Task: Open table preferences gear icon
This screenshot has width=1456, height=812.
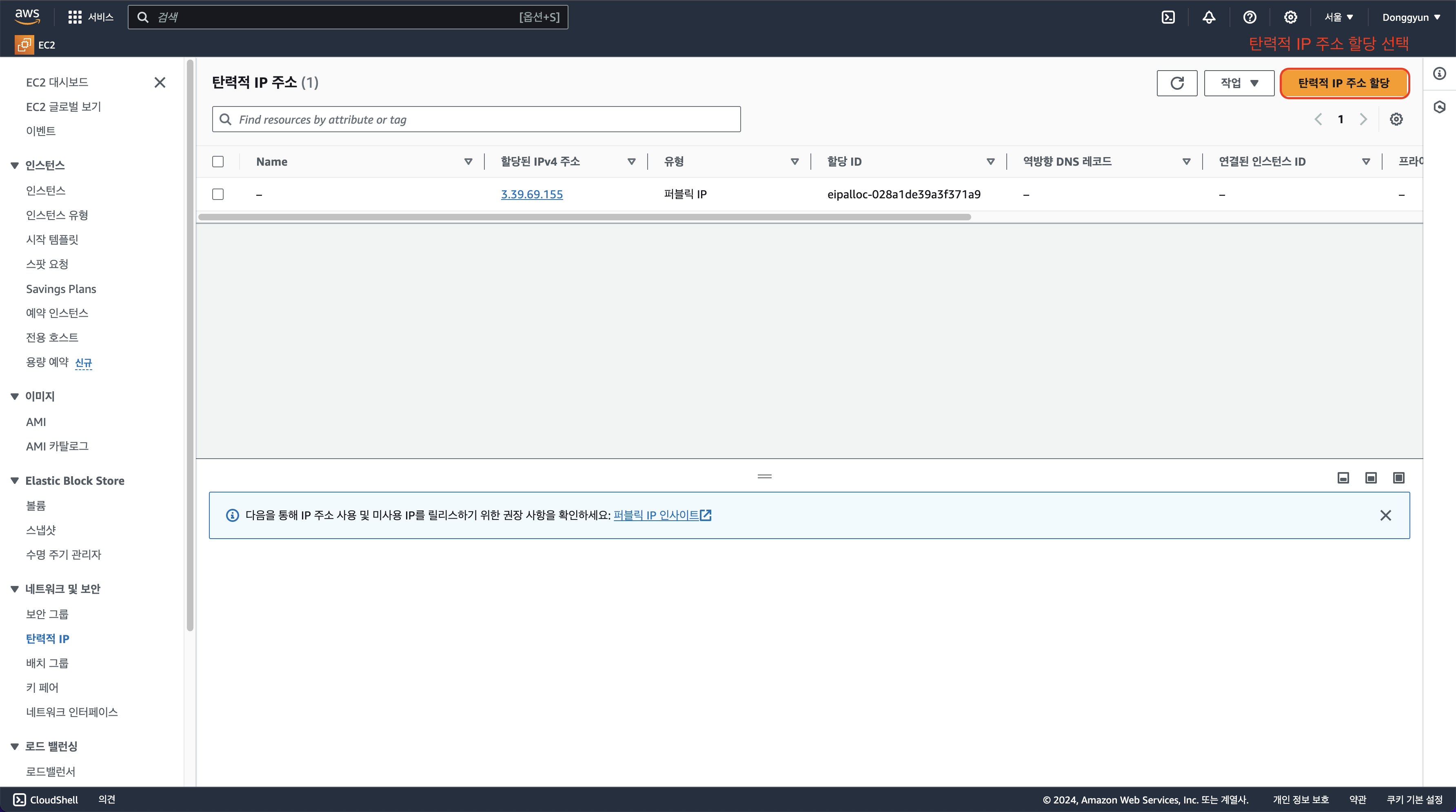Action: coord(1396,119)
